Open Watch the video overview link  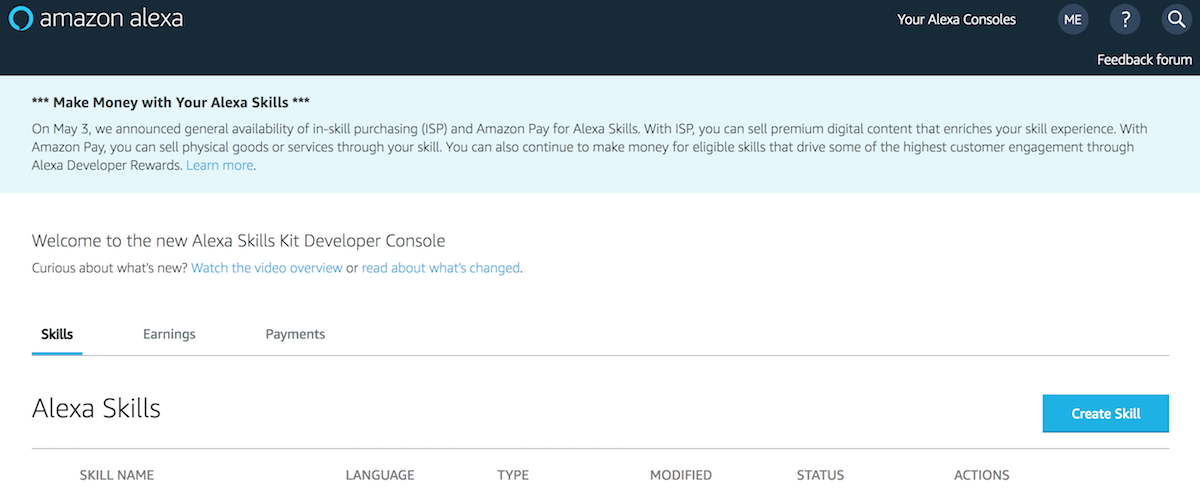[267, 268]
